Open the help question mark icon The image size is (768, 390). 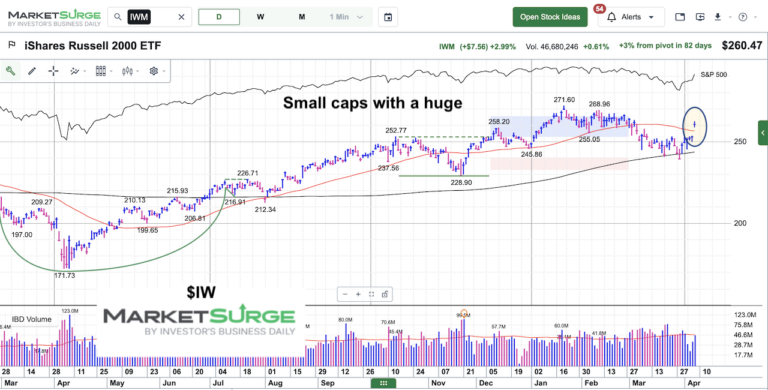743,17
